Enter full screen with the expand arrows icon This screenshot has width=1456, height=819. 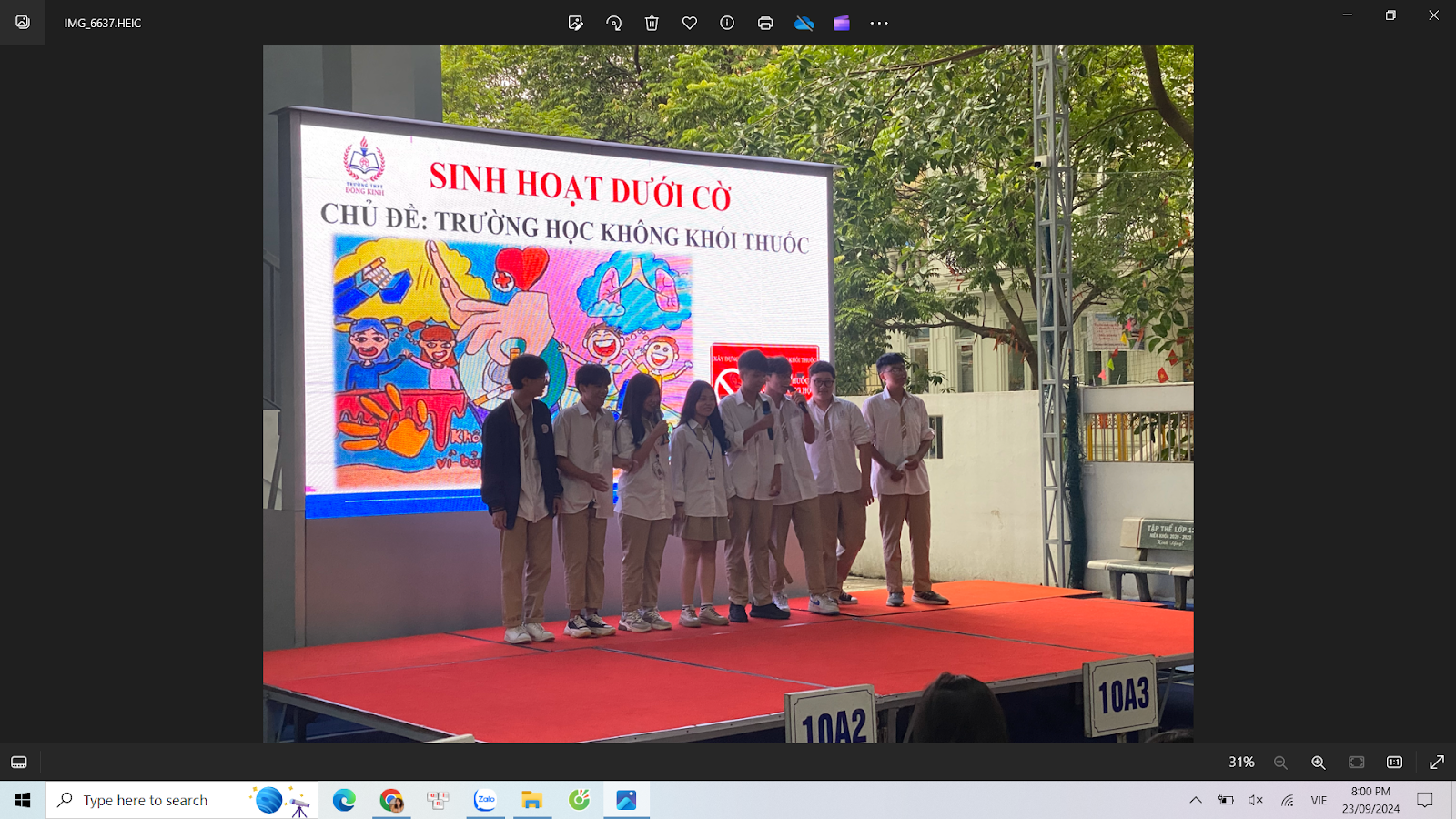(x=1437, y=762)
